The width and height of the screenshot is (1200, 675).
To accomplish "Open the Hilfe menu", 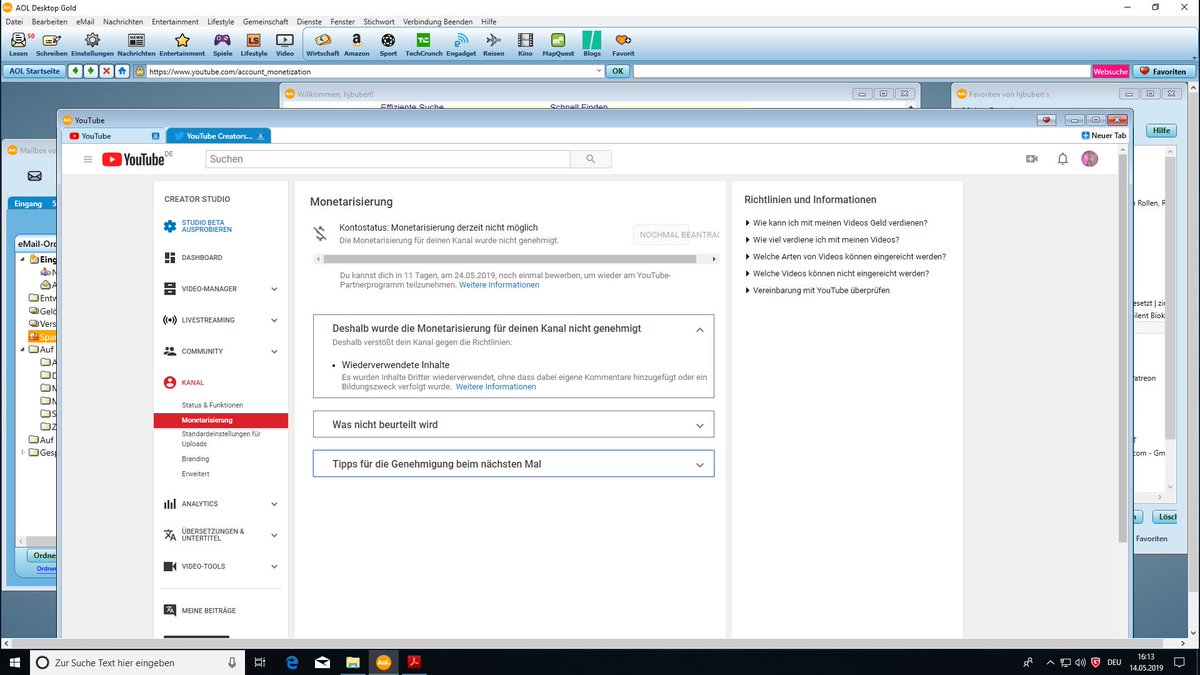I will 489,21.
